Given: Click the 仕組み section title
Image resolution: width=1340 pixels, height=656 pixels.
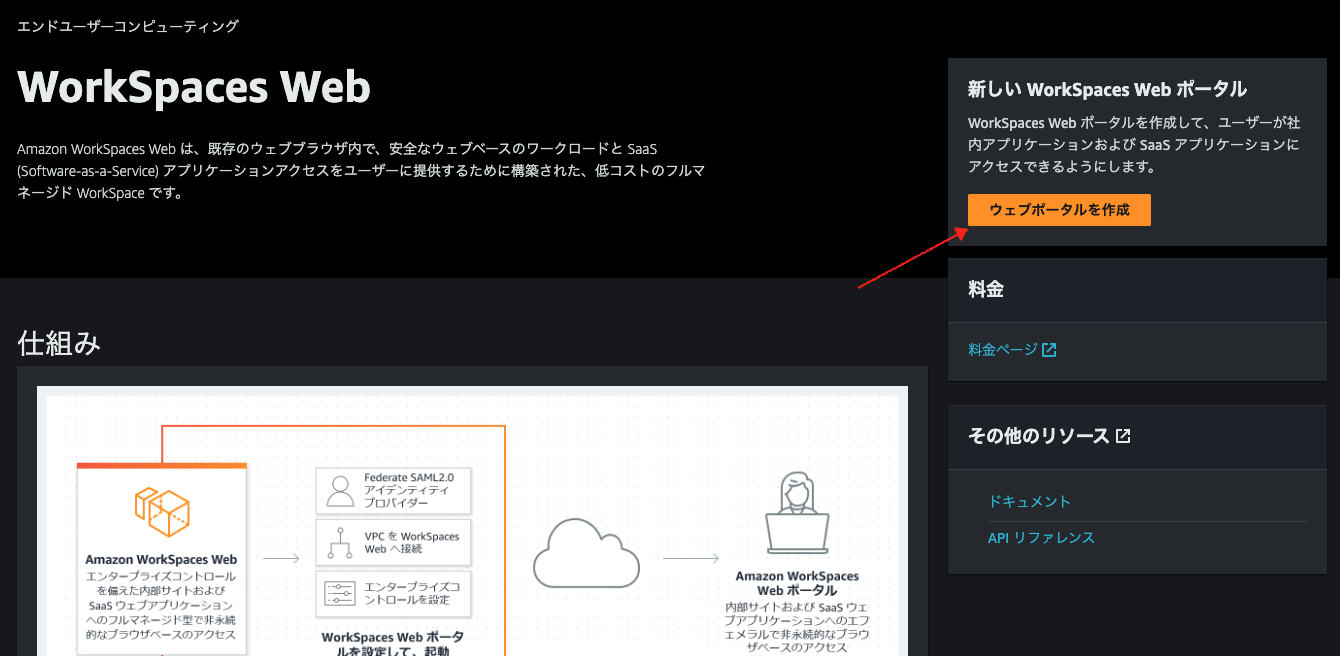Looking at the screenshot, I should click(x=58, y=342).
